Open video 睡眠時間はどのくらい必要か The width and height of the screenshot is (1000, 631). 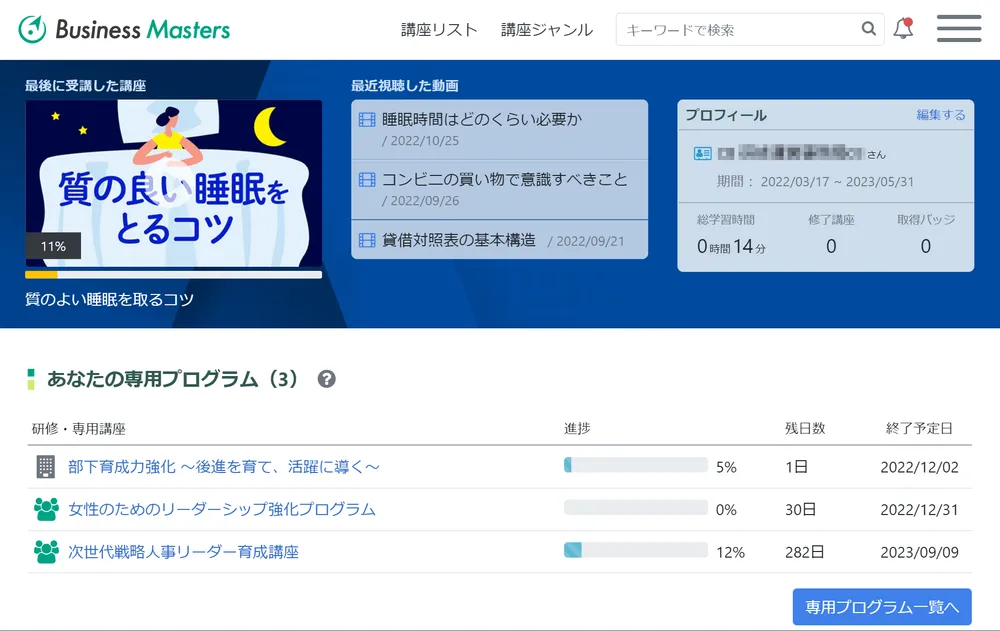(x=482, y=119)
